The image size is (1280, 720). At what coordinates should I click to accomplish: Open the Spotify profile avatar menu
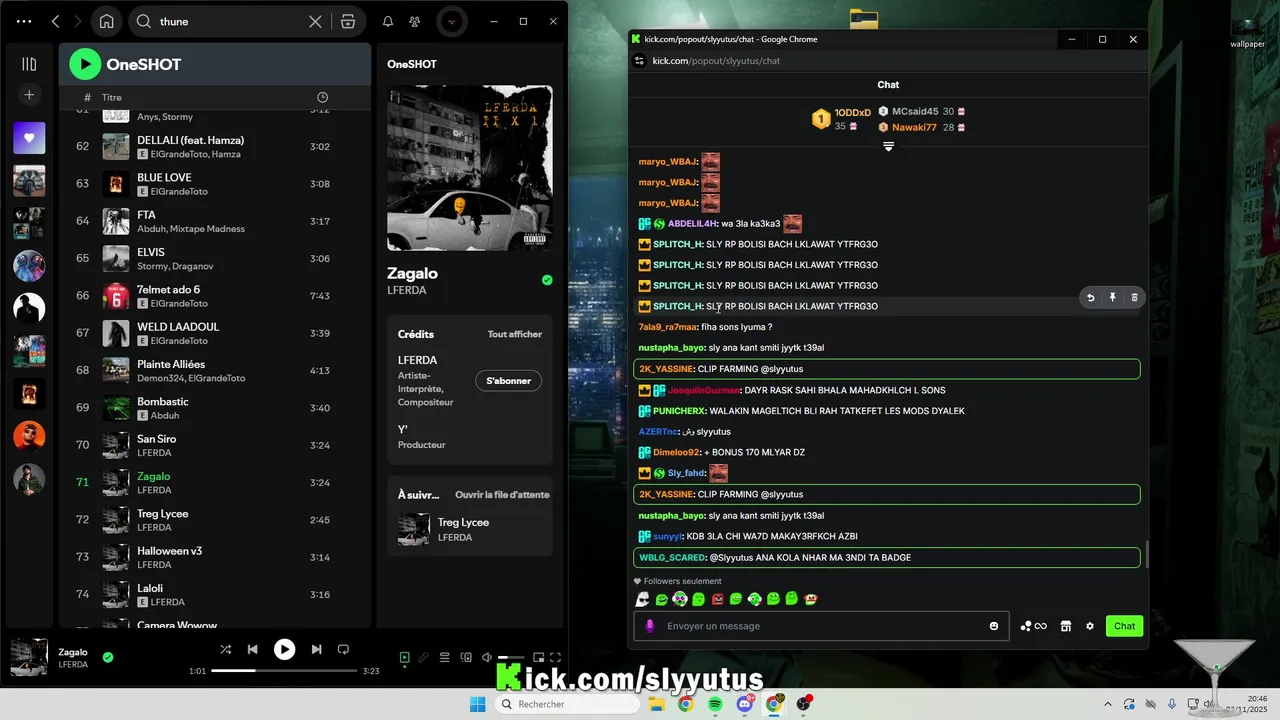452,21
